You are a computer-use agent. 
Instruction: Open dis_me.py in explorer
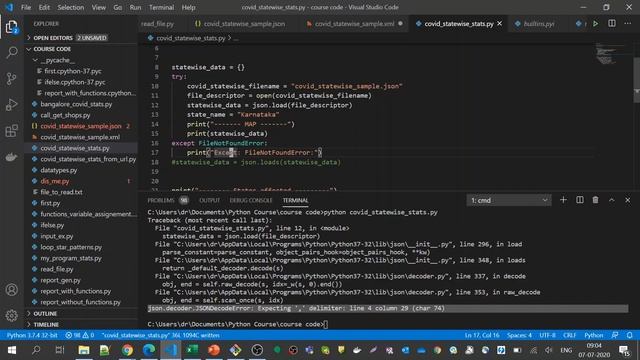click(55, 181)
